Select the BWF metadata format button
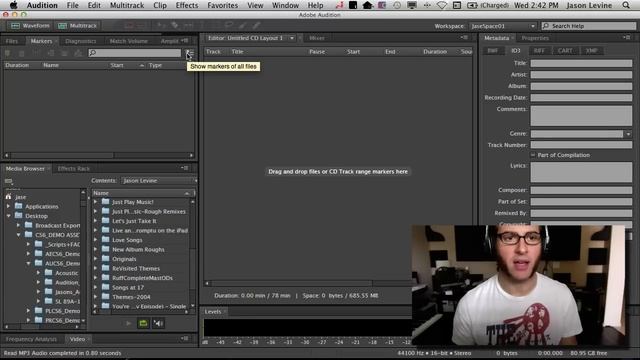The width and height of the screenshot is (640, 360). (493, 51)
